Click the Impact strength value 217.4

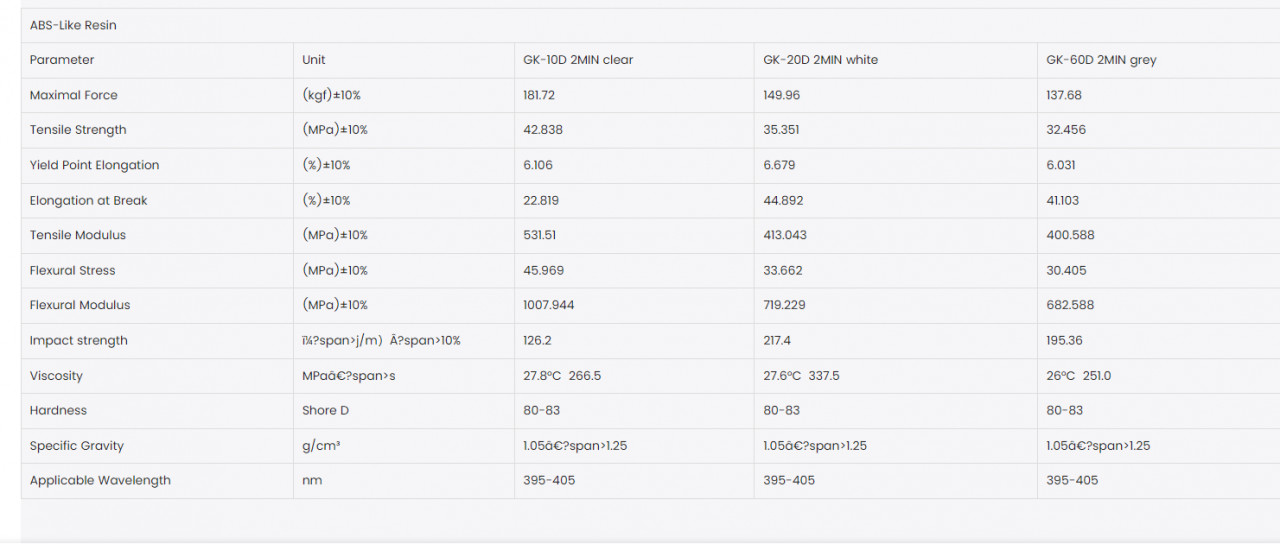[777, 340]
